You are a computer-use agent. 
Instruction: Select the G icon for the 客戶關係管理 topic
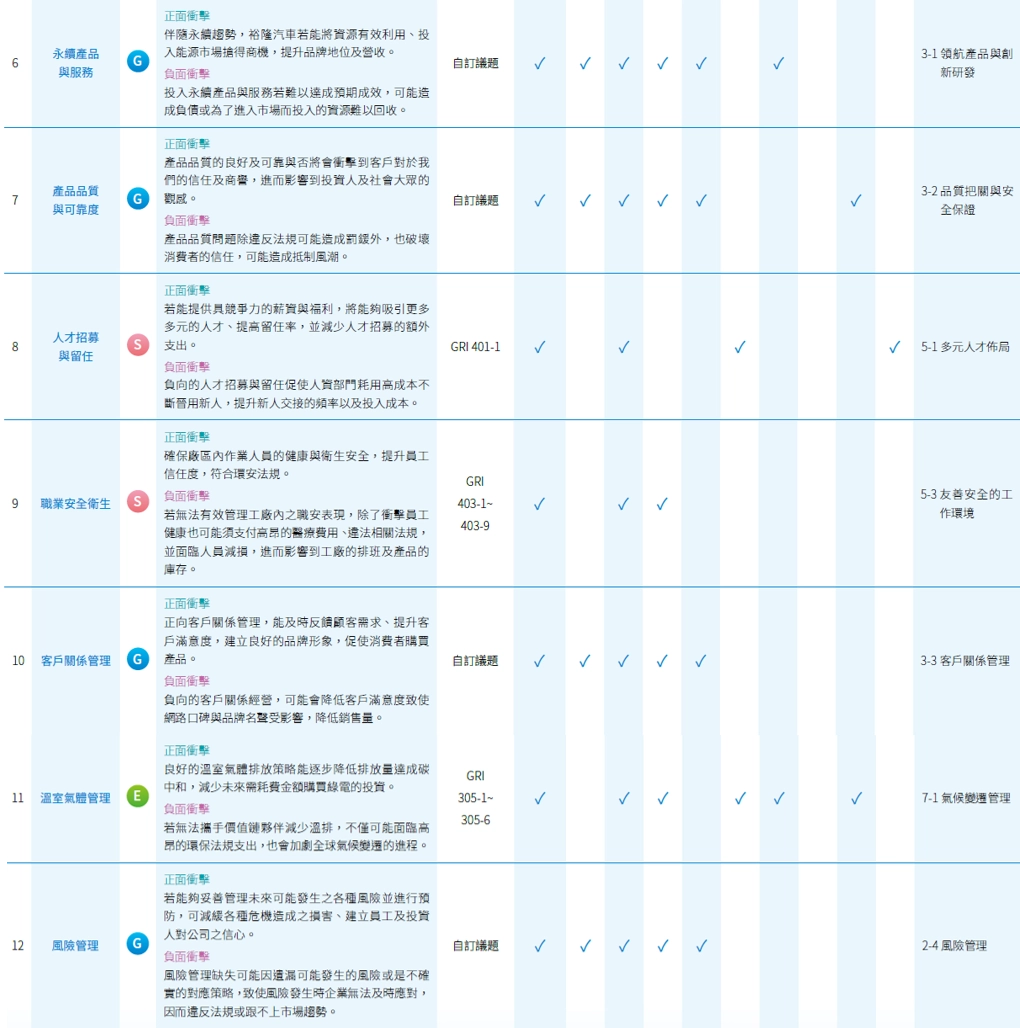point(137,660)
